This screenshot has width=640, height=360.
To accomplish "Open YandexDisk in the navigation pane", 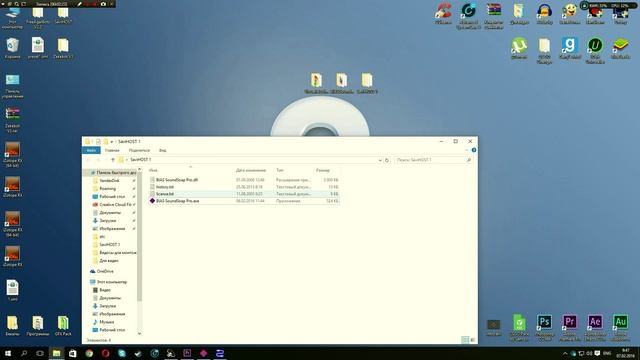I will [x=109, y=180].
